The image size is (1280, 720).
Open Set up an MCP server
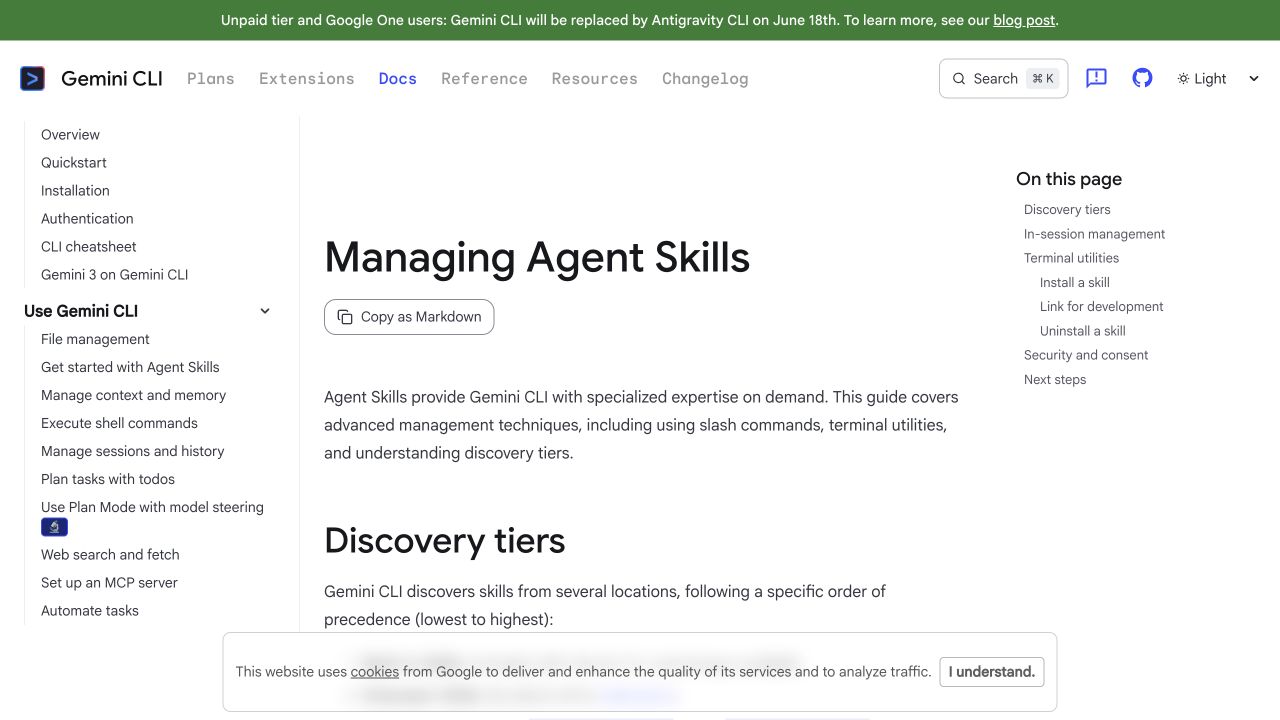click(x=109, y=583)
